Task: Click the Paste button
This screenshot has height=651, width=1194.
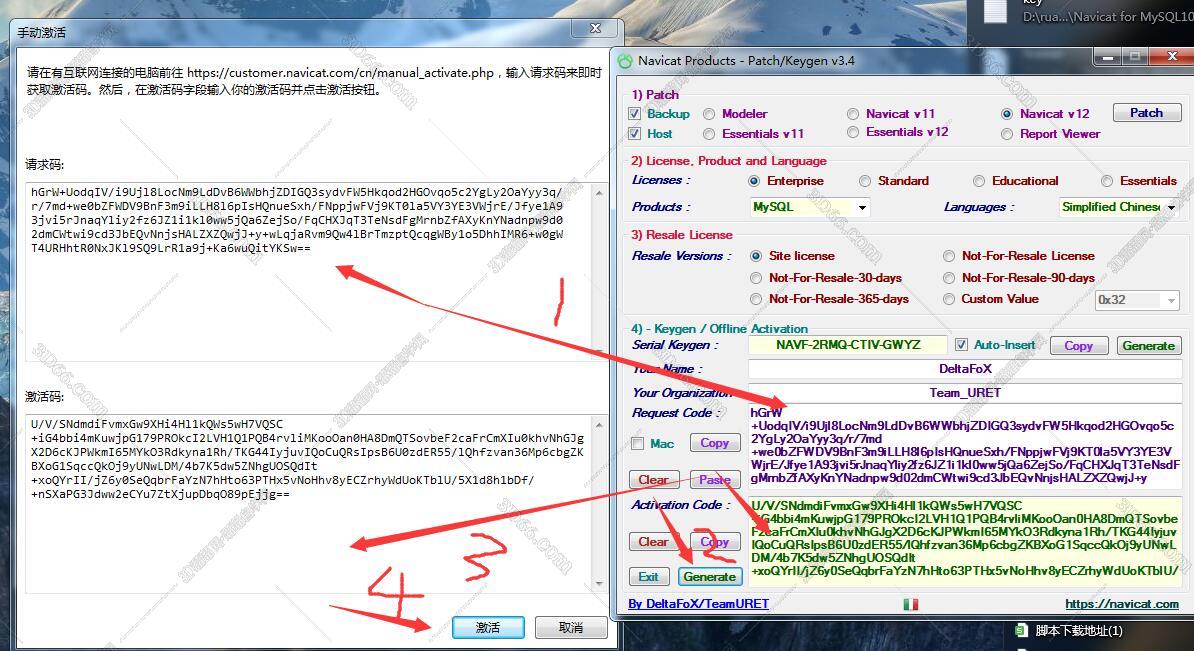Action: click(714, 480)
